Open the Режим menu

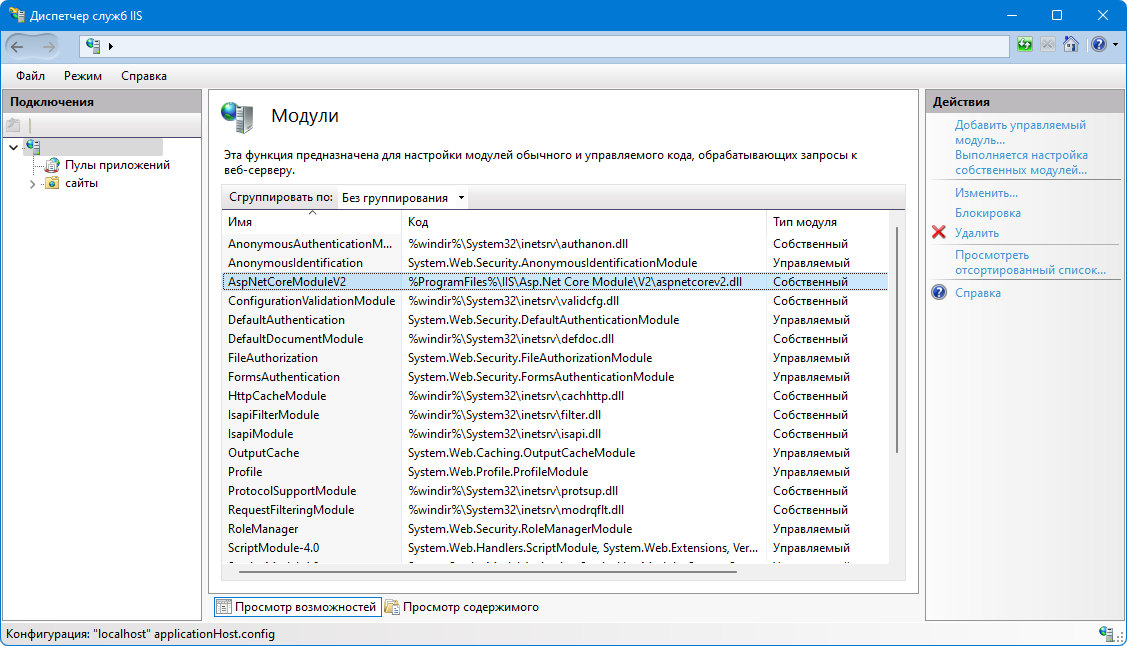click(83, 75)
